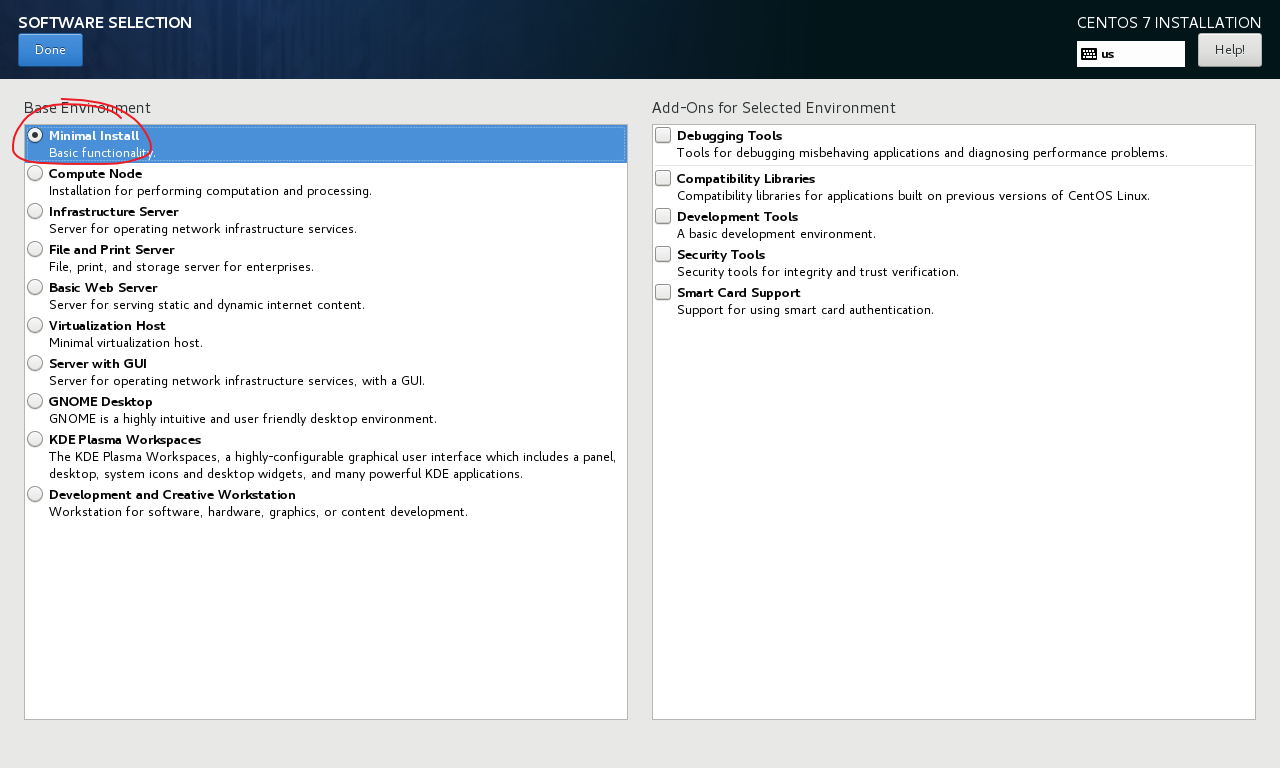Click 'Compatibility libraries for applications built' description
1280x768 pixels.
coord(913,196)
